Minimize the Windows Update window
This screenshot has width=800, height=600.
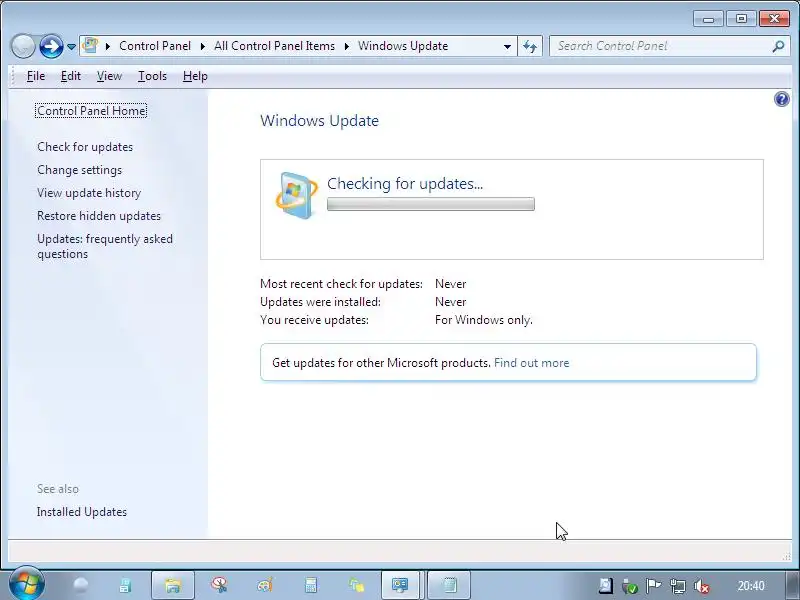(708, 19)
